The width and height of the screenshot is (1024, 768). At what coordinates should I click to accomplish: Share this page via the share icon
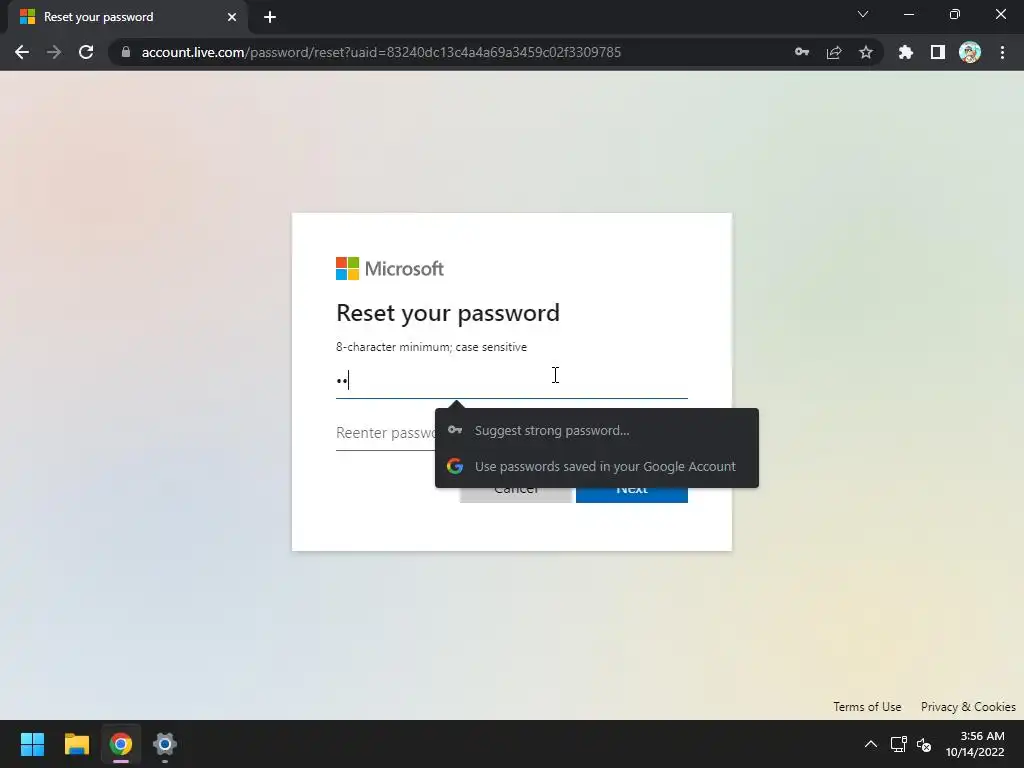(x=834, y=52)
